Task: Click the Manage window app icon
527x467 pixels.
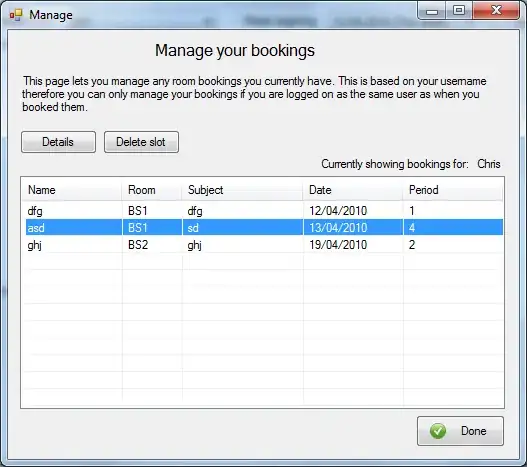Action: [16, 15]
